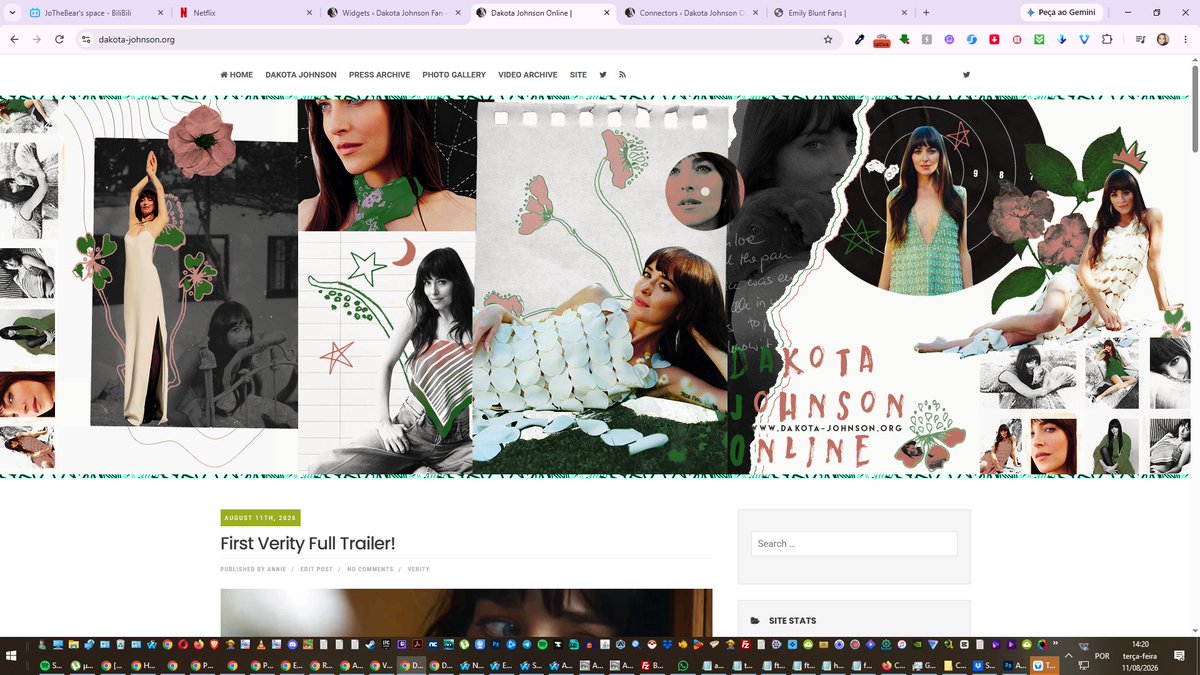Open the Windows Start menu
The image size is (1200, 675).
11,655
